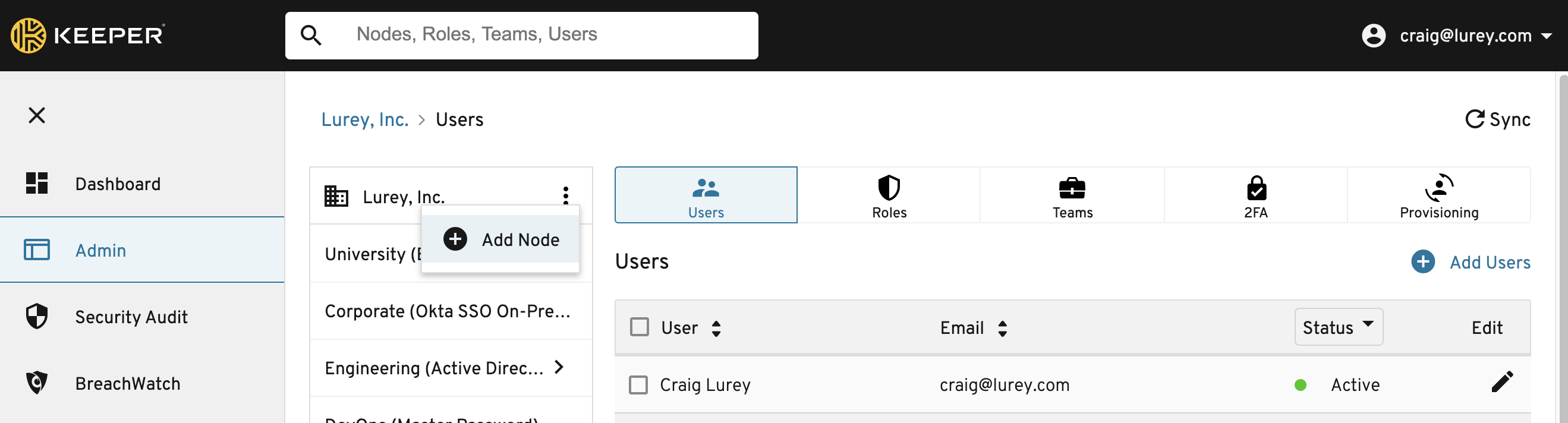Sort by the Email column arrows
The height and width of the screenshot is (423, 1568).
pyautogui.click(x=1003, y=328)
